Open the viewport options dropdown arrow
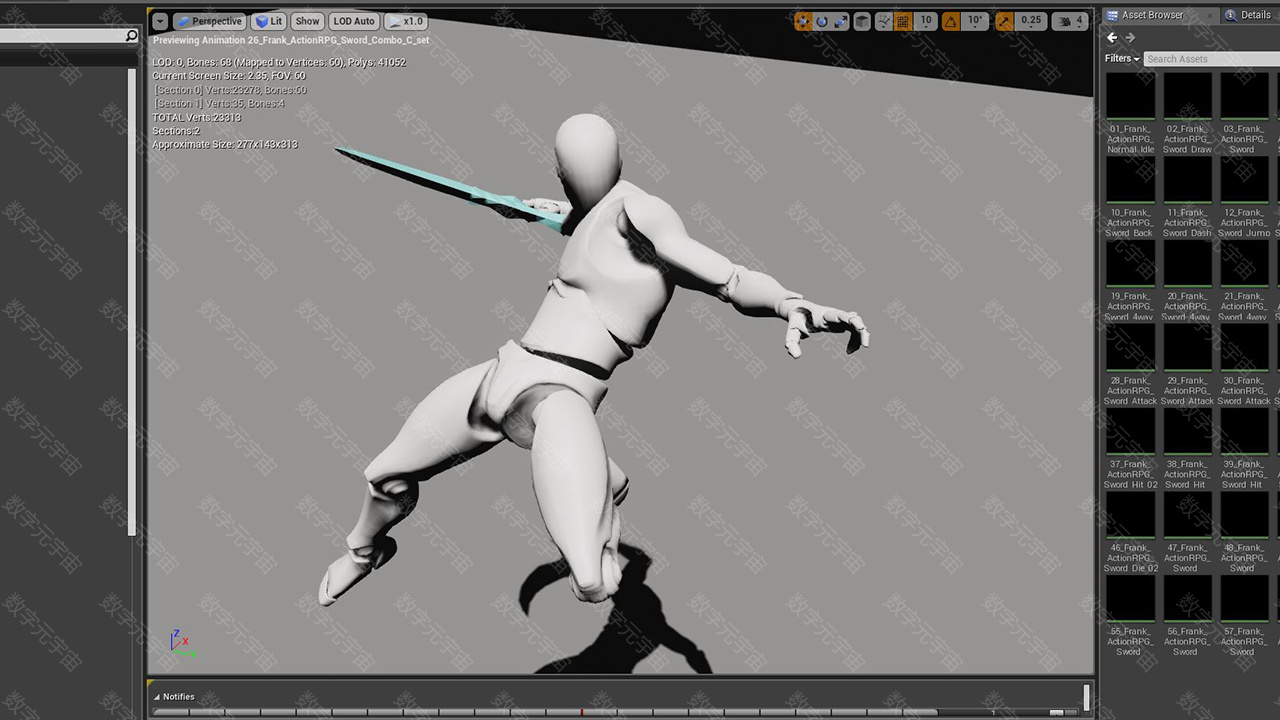1280x720 pixels. (160, 21)
